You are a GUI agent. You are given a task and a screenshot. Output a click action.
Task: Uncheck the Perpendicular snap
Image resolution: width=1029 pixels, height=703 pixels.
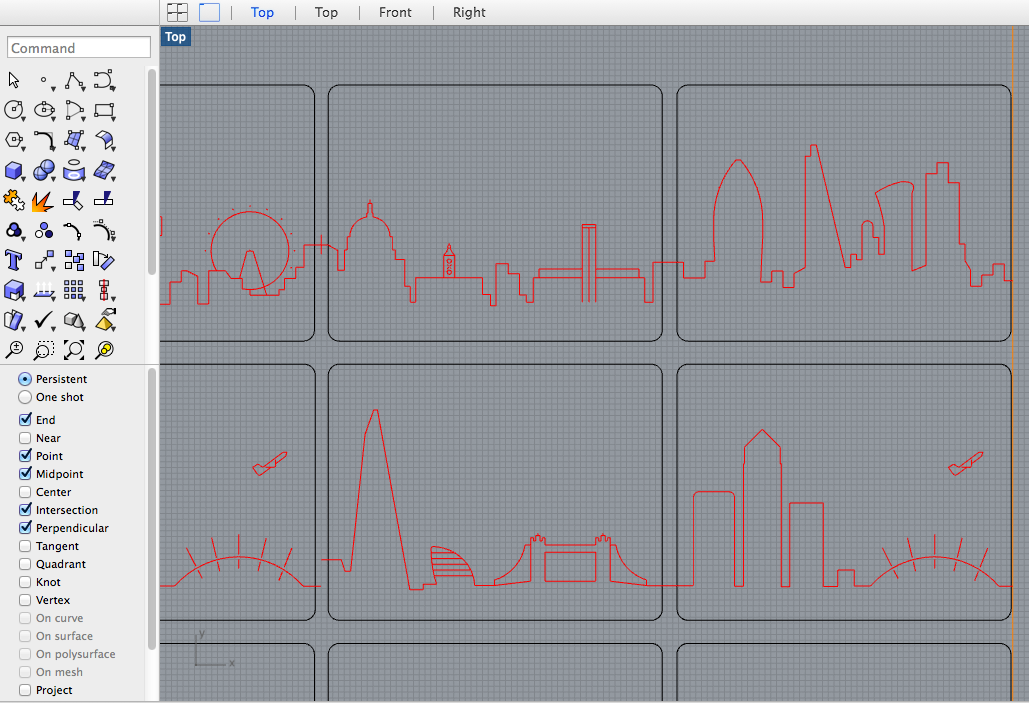coord(25,528)
